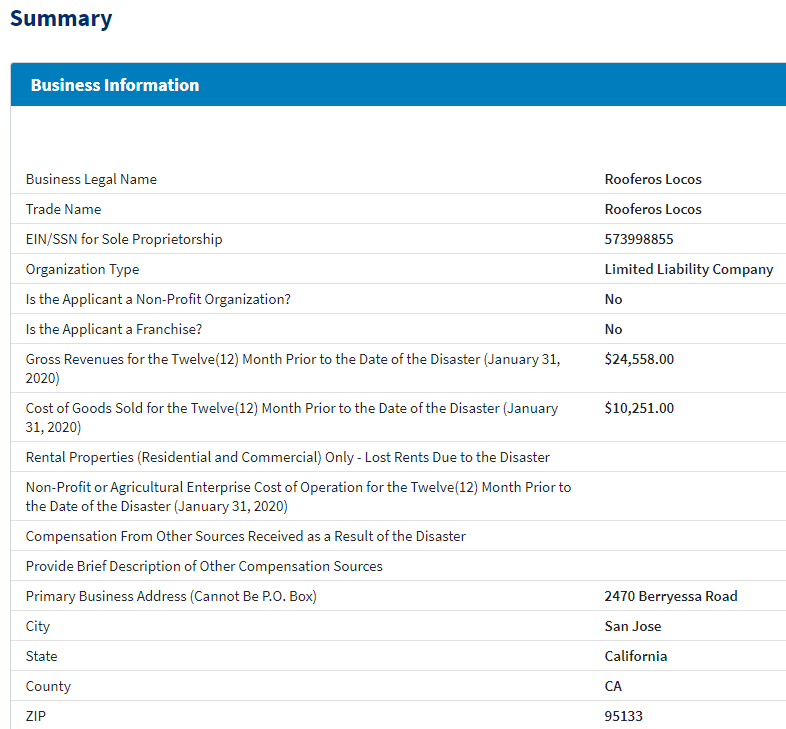Click the Rental Properties Lost Rents row label
This screenshot has height=729, width=786.
coord(288,457)
